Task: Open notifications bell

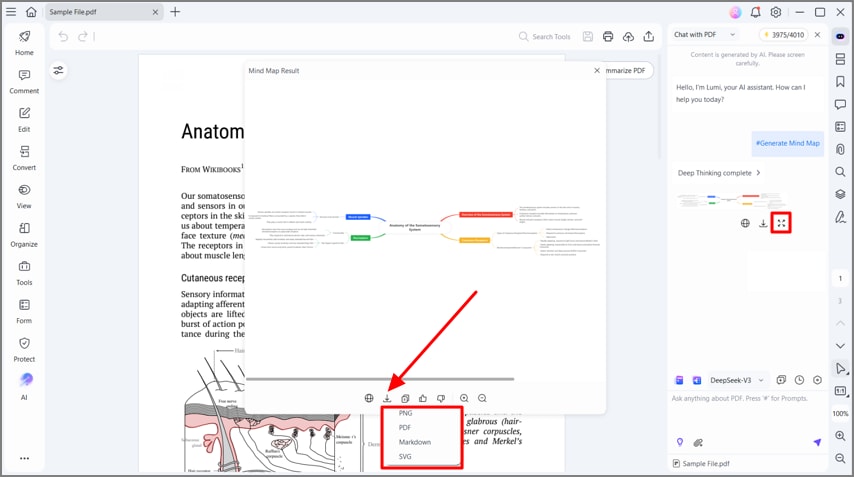Action: 755,12
